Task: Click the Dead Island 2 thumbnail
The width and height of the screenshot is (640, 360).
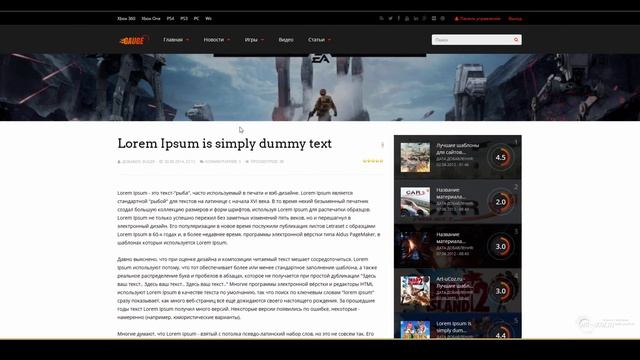Action: pyautogui.click(x=415, y=291)
